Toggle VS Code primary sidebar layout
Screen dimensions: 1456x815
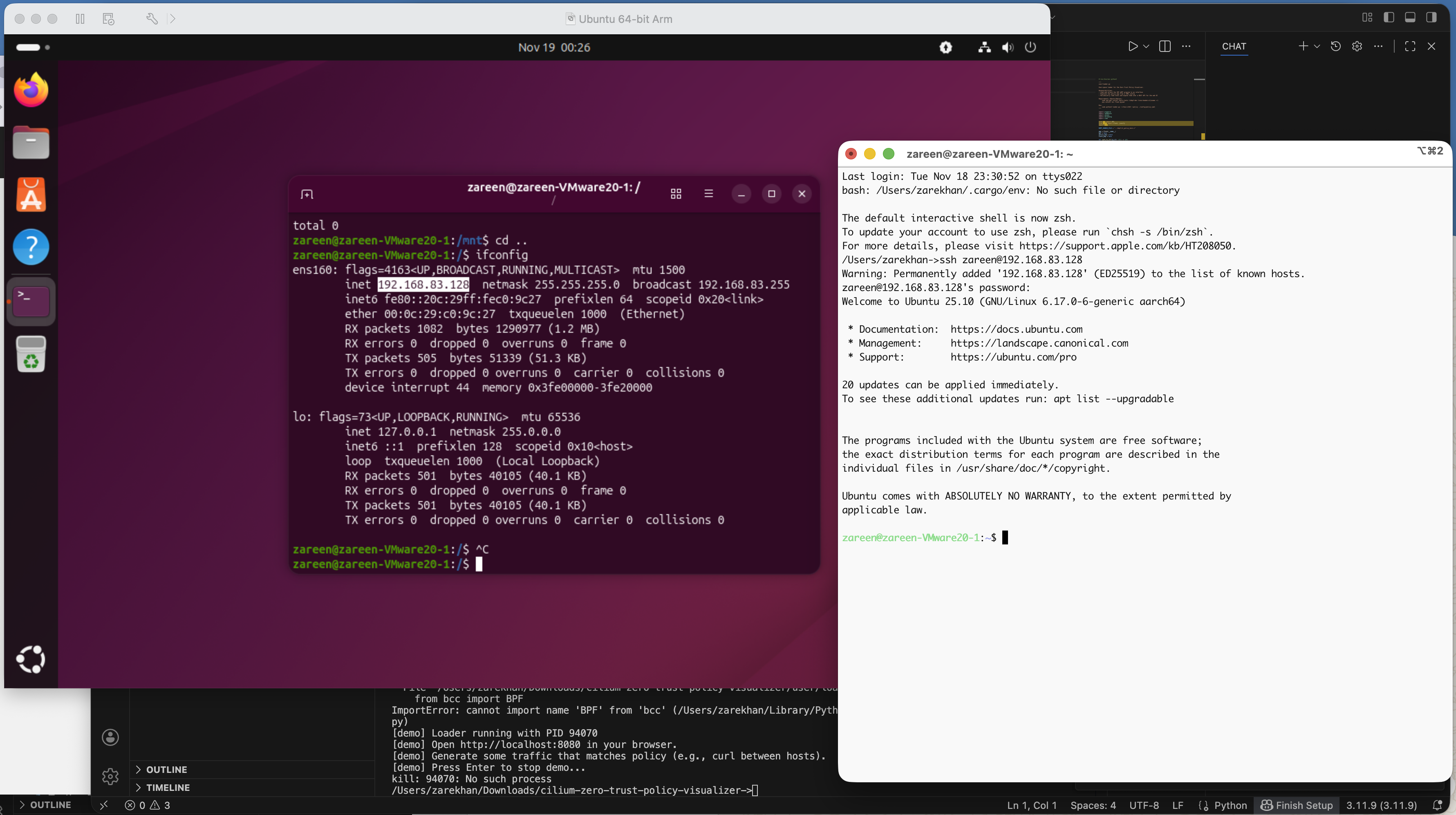point(1389,18)
